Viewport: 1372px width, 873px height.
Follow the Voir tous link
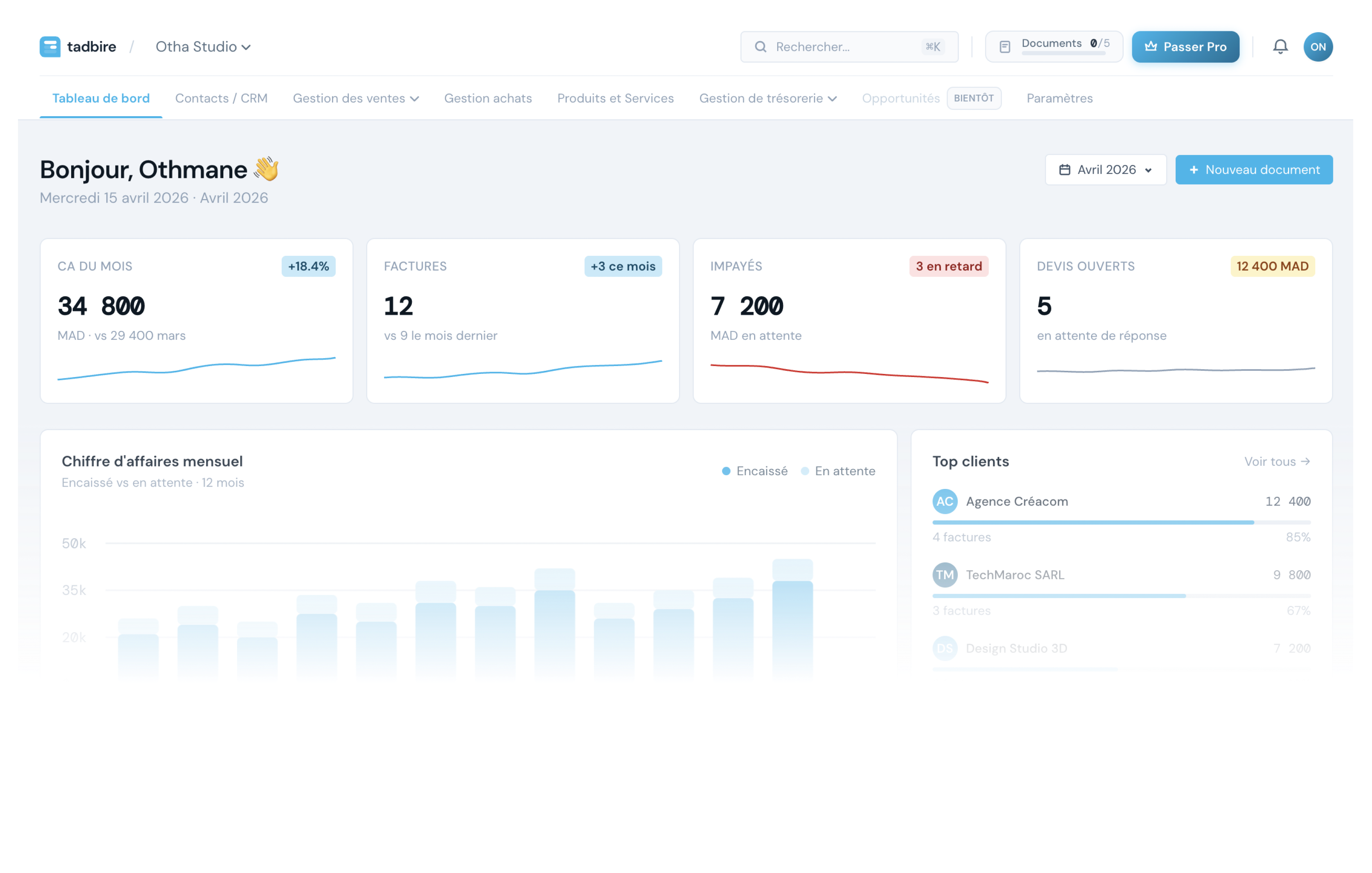[1277, 462]
